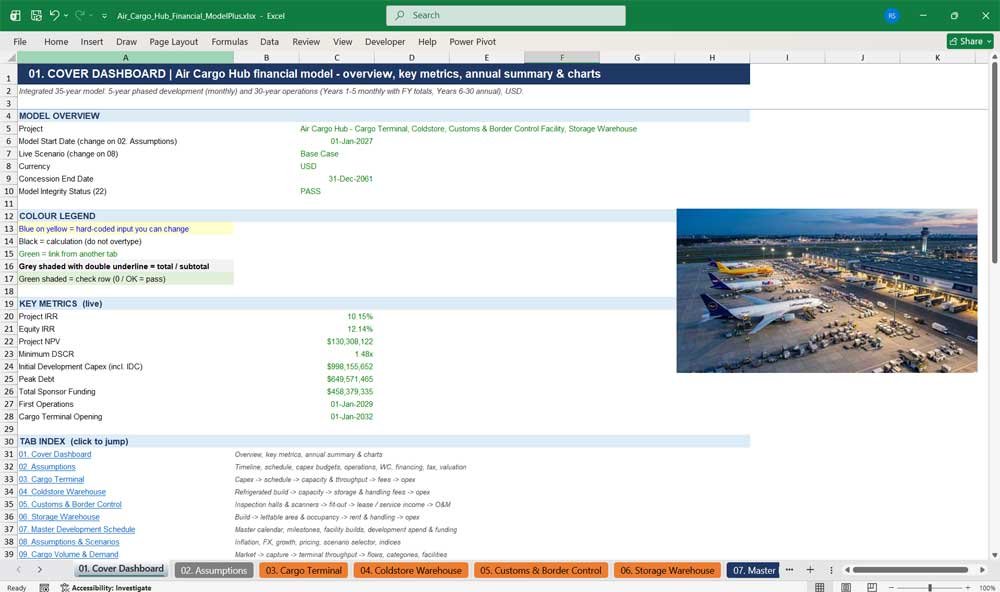
Task: Follow the '08. Assumptions & Scenarios' link
Action: pyautogui.click(x=69, y=542)
